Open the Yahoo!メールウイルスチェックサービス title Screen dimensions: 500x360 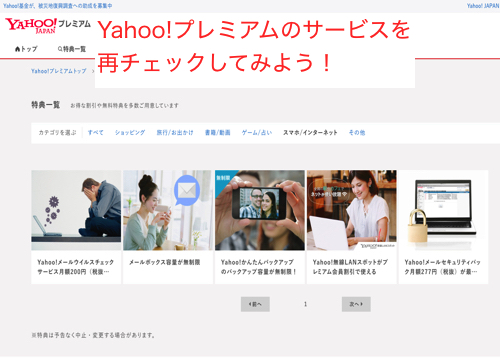(76, 267)
